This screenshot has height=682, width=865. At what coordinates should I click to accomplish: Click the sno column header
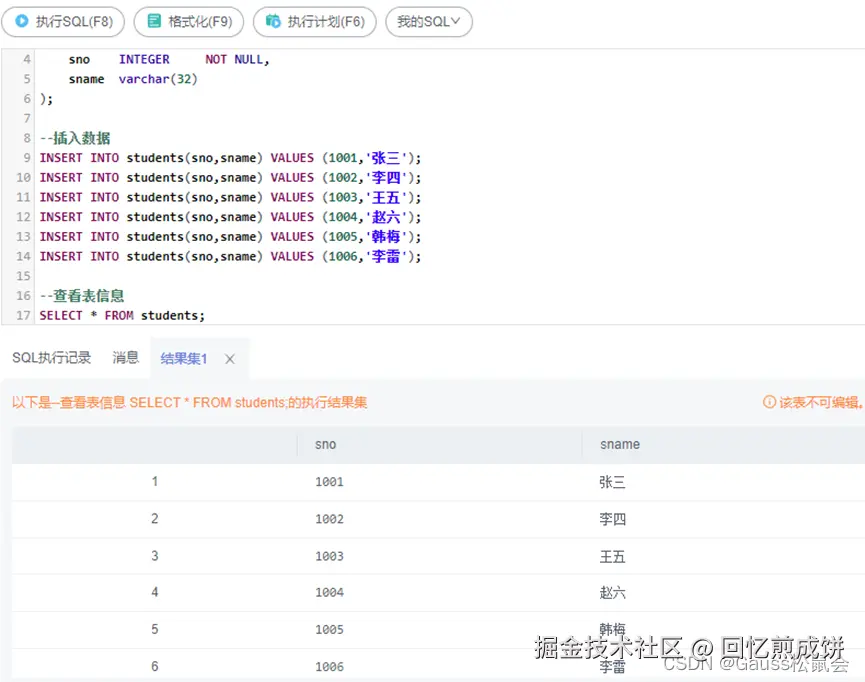(325, 444)
